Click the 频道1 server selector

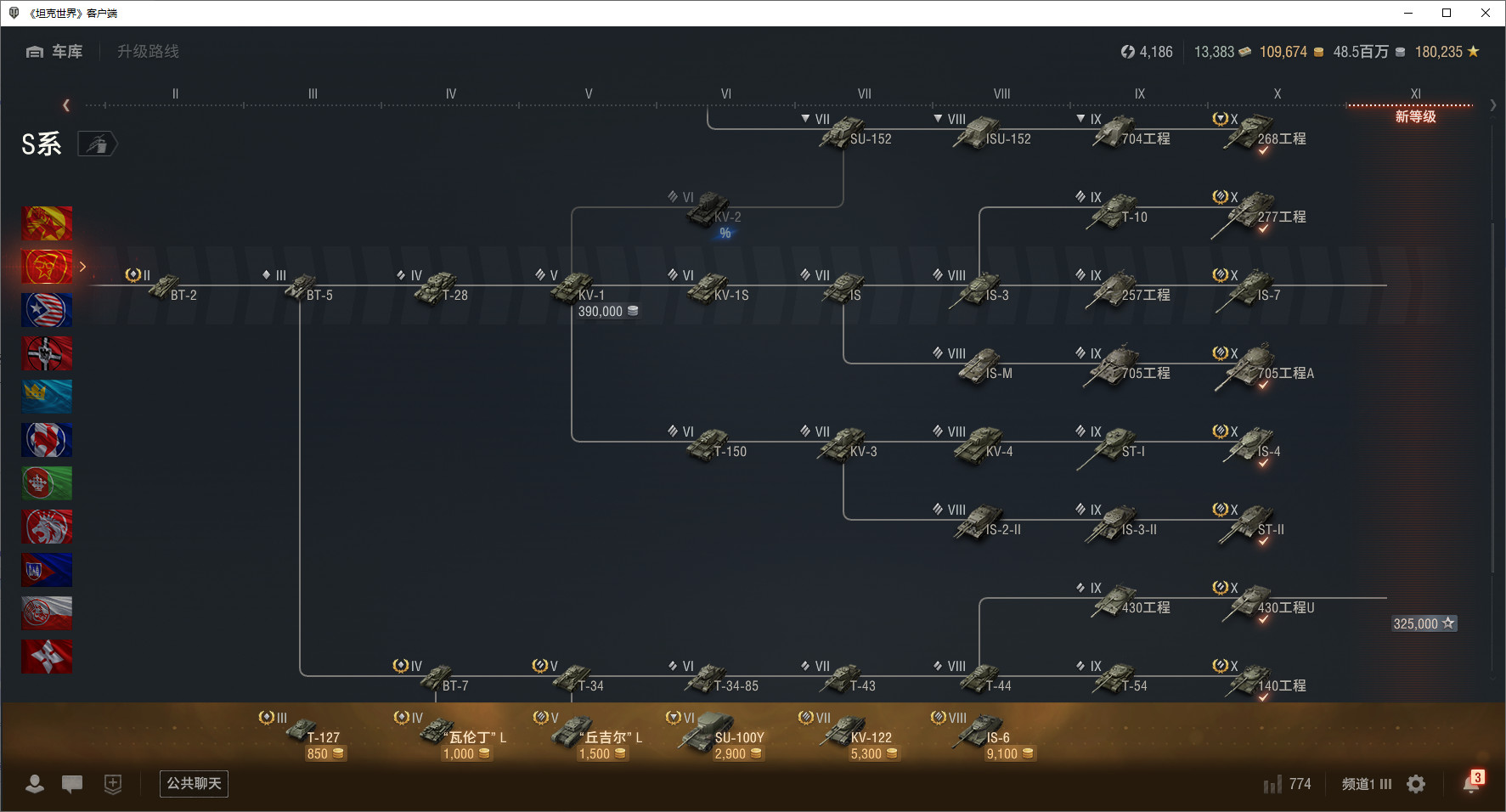[x=1367, y=784]
